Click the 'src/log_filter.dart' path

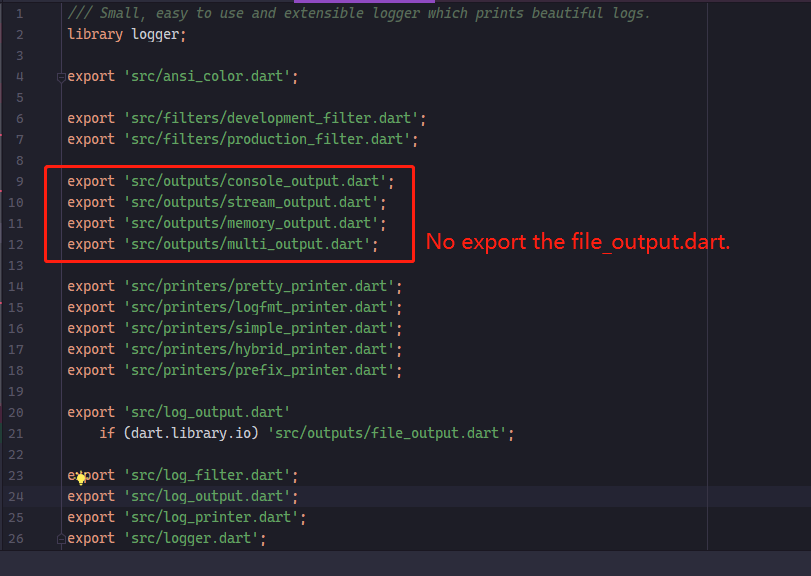207,476
